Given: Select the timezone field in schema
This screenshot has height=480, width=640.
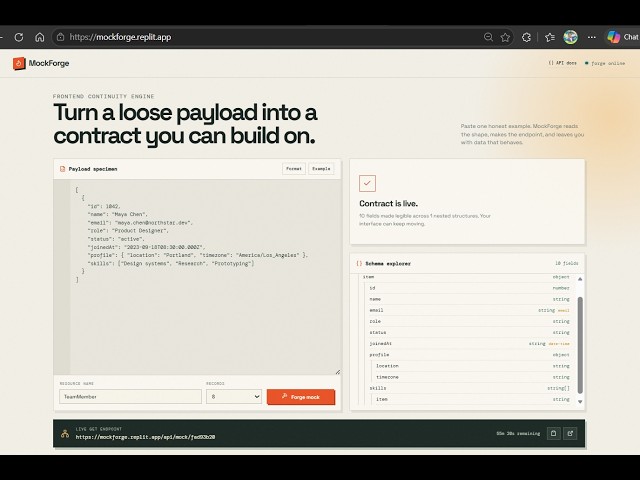Looking at the screenshot, I should pos(473,377).
